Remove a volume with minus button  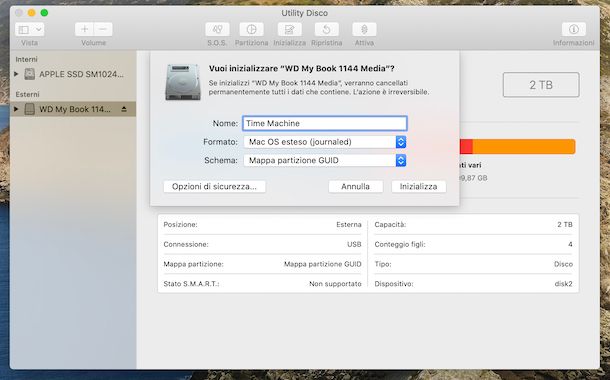pyautogui.click(x=103, y=30)
